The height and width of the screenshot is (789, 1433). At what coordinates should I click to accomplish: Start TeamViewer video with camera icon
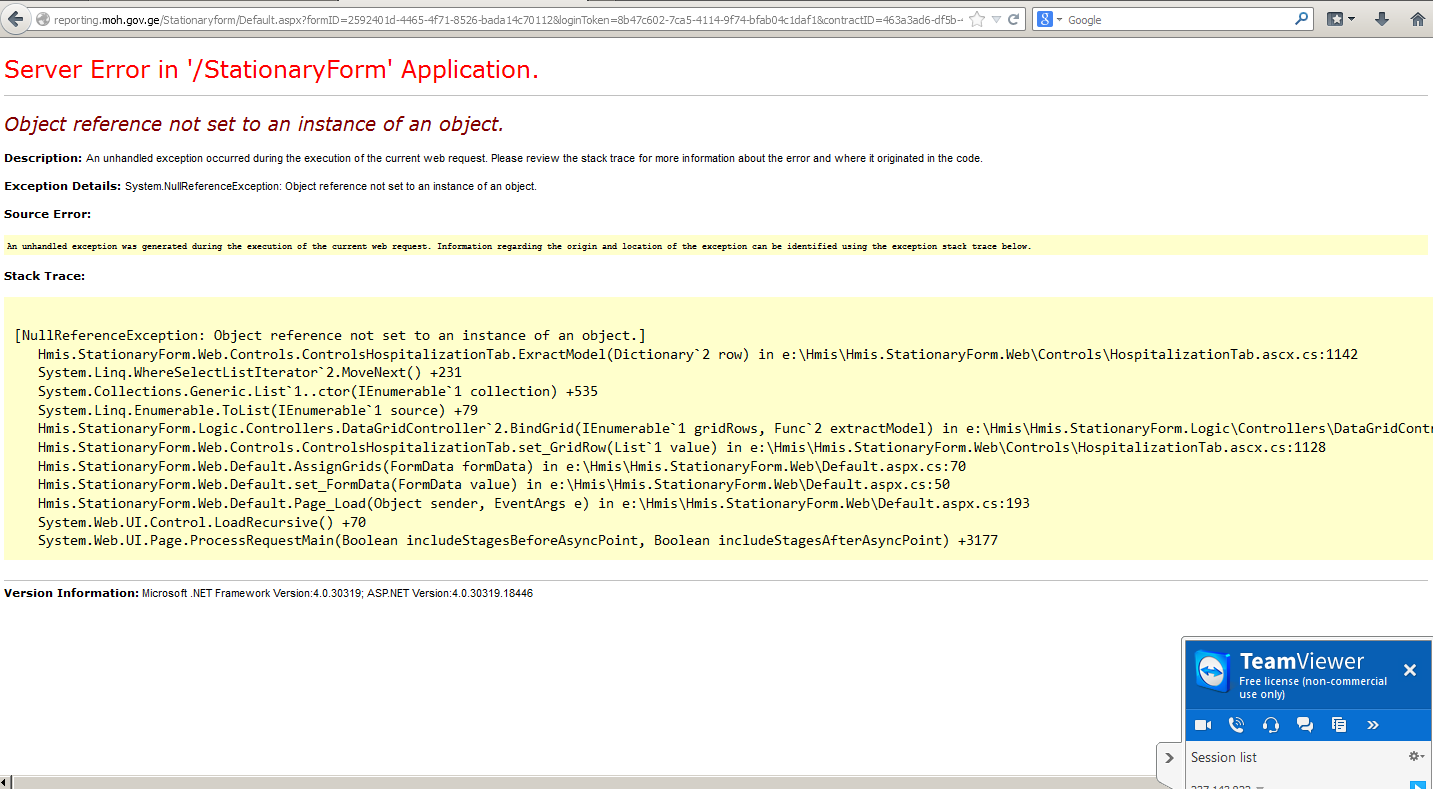[x=1203, y=725]
